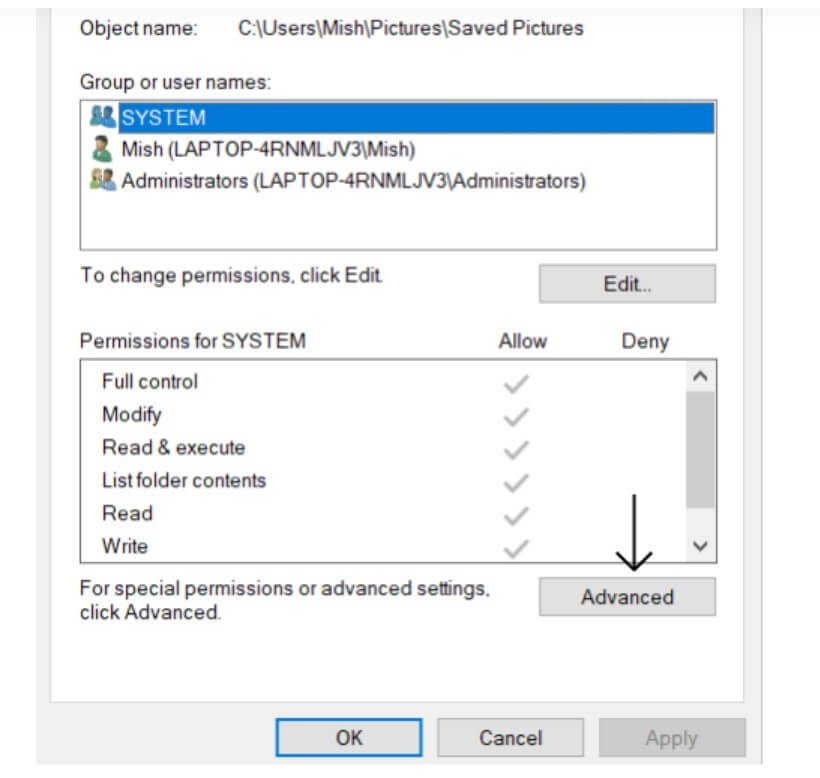Click the SYSTEM group icon
This screenshot has width=820, height=778.
103,117
